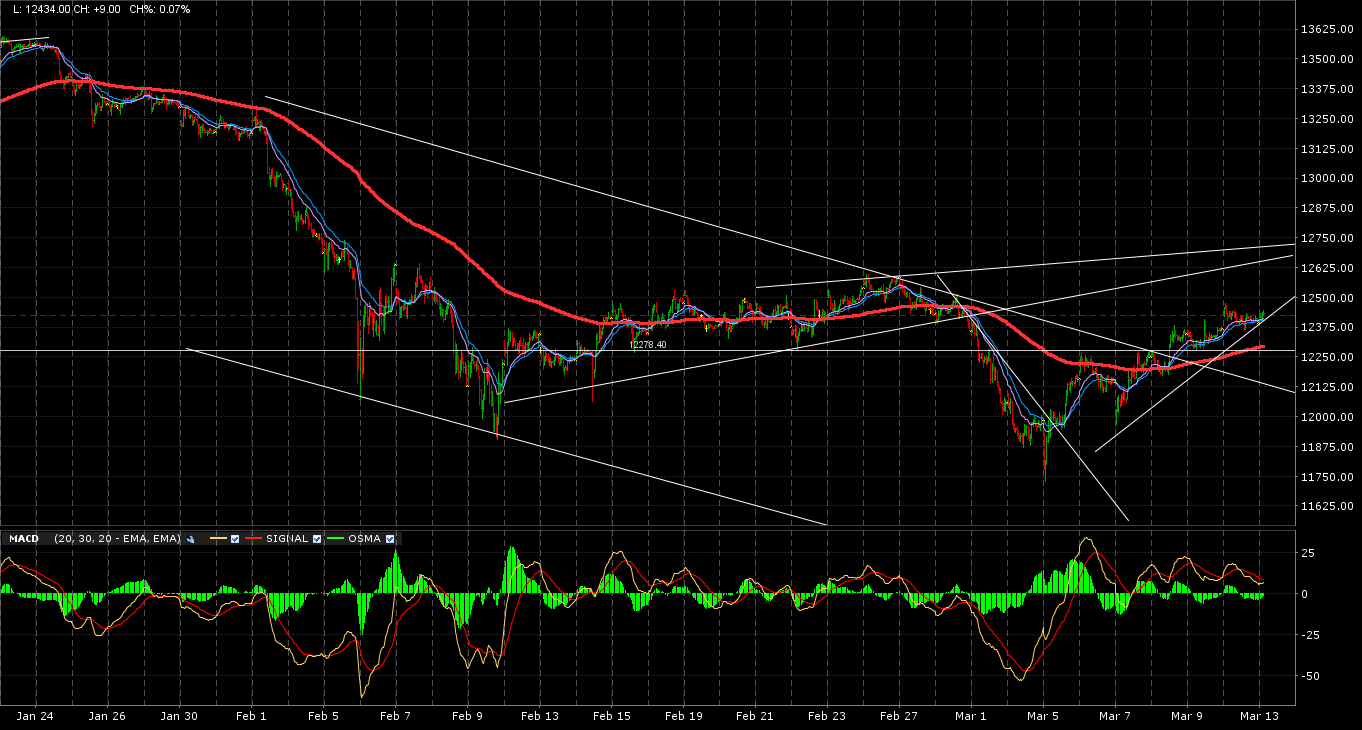Click the OSMA legend label

click(364, 539)
